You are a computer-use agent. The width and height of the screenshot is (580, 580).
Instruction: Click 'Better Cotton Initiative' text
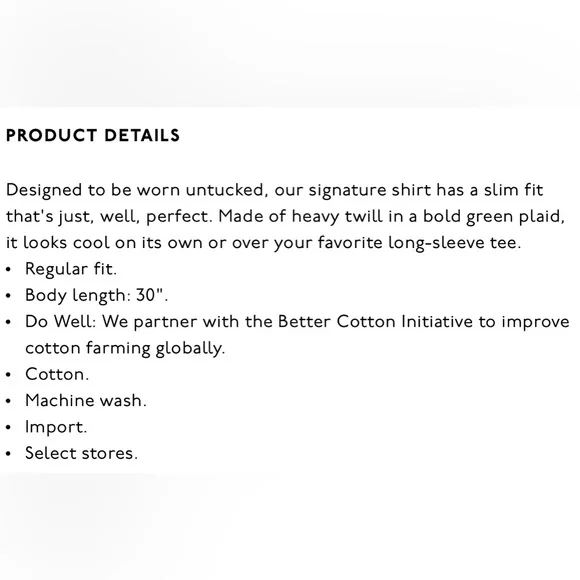point(375,321)
